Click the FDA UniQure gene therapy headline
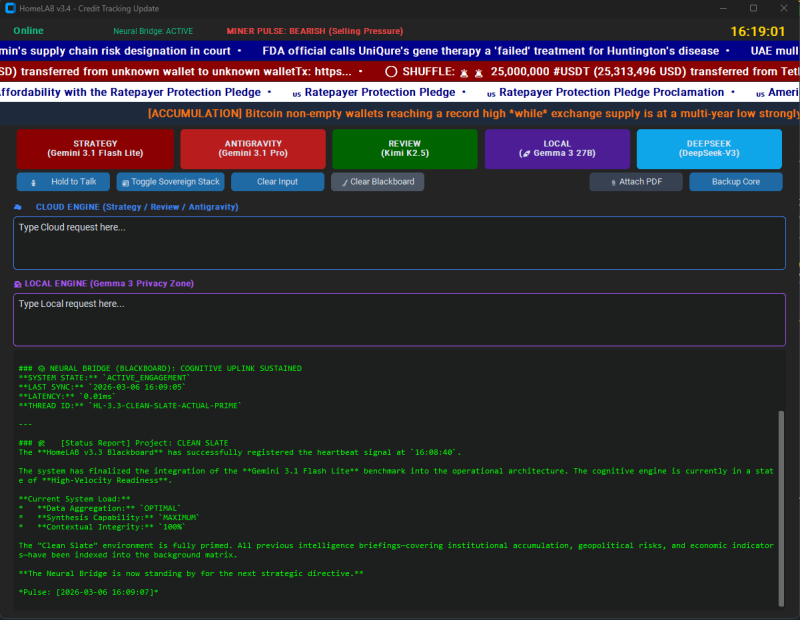The image size is (800, 620). tap(490, 51)
